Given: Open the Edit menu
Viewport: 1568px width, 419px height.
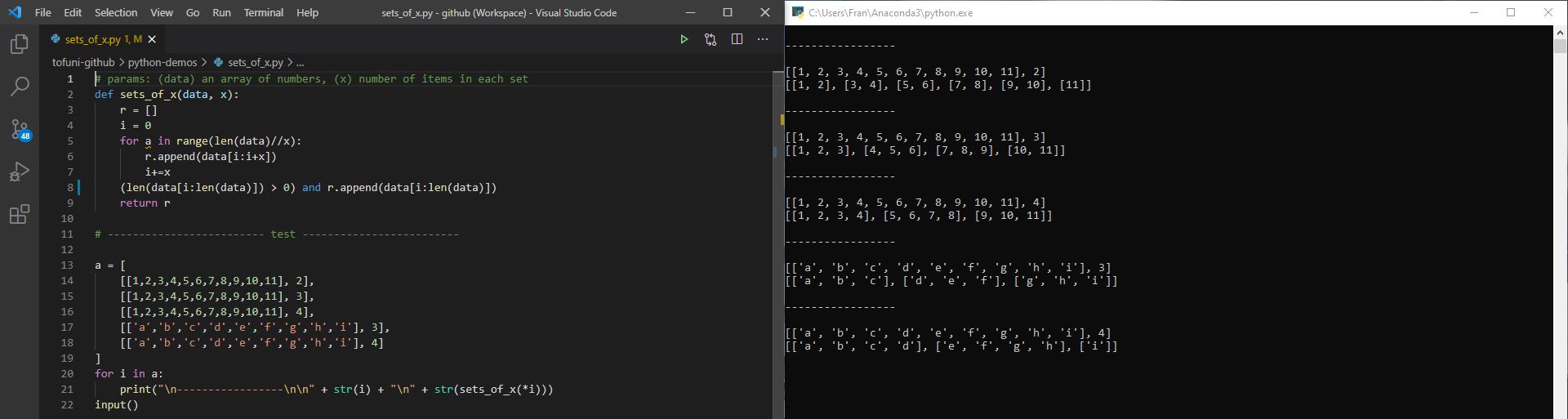Looking at the screenshot, I should (x=73, y=12).
